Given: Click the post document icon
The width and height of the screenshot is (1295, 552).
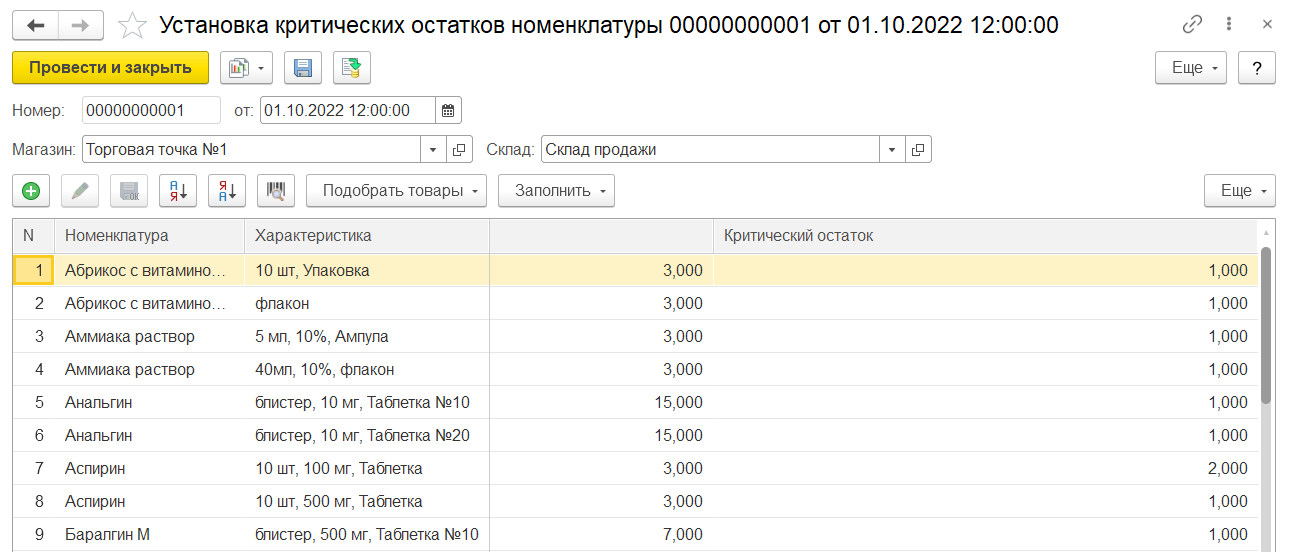Looking at the screenshot, I should point(352,68).
